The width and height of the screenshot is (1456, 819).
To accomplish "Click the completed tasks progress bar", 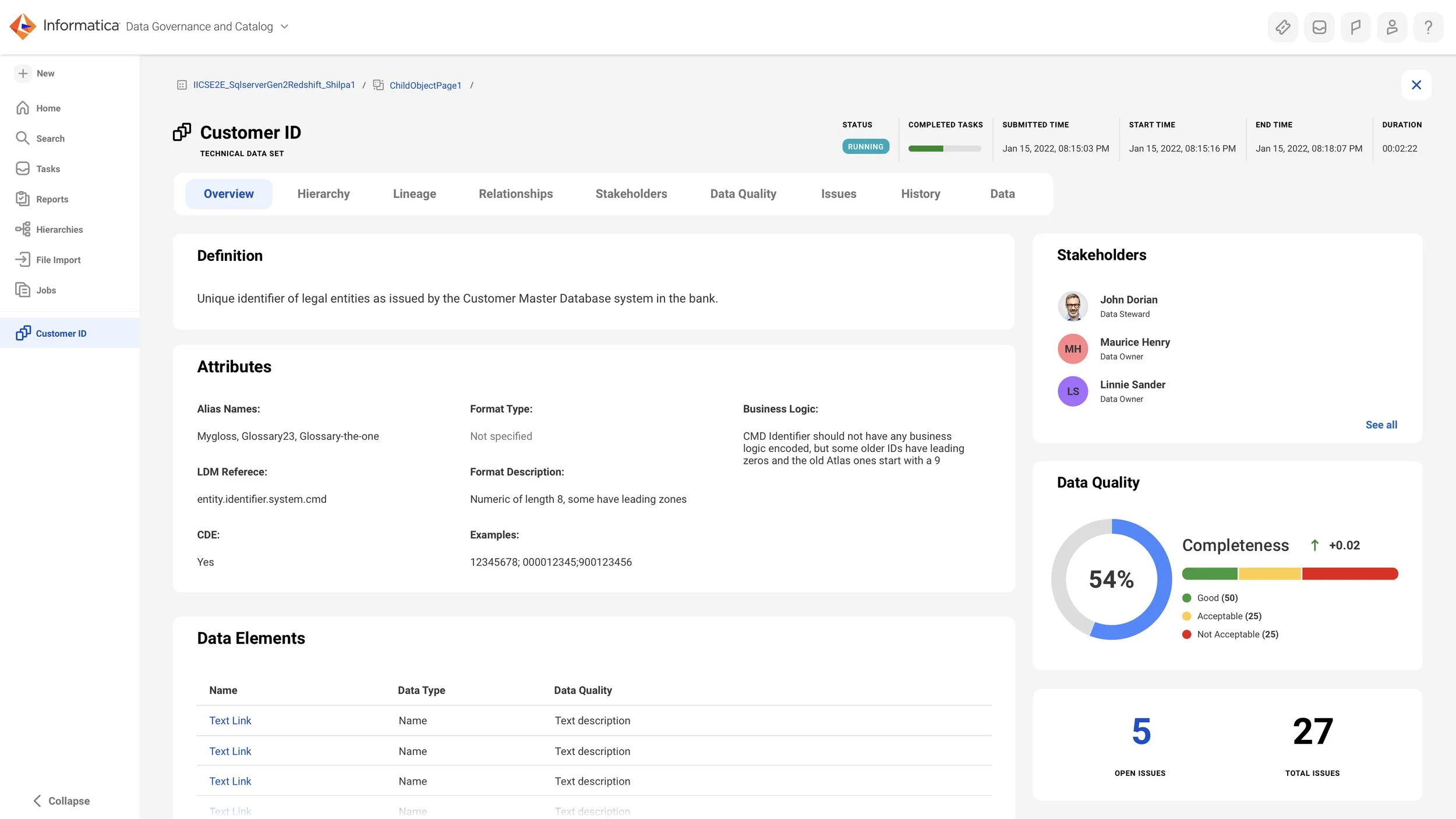I will pos(944,149).
